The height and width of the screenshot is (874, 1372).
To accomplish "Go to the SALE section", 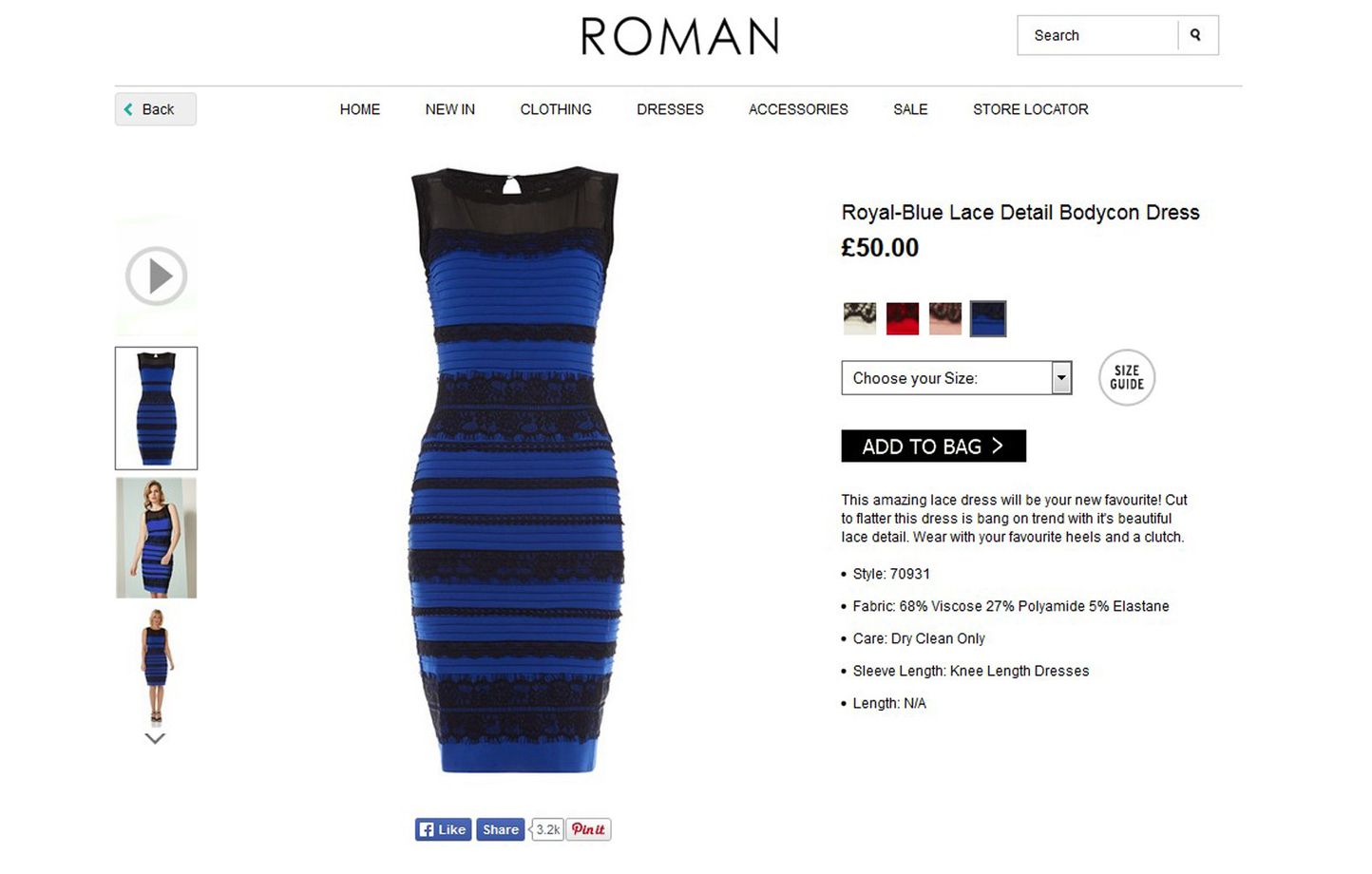I will (x=910, y=109).
